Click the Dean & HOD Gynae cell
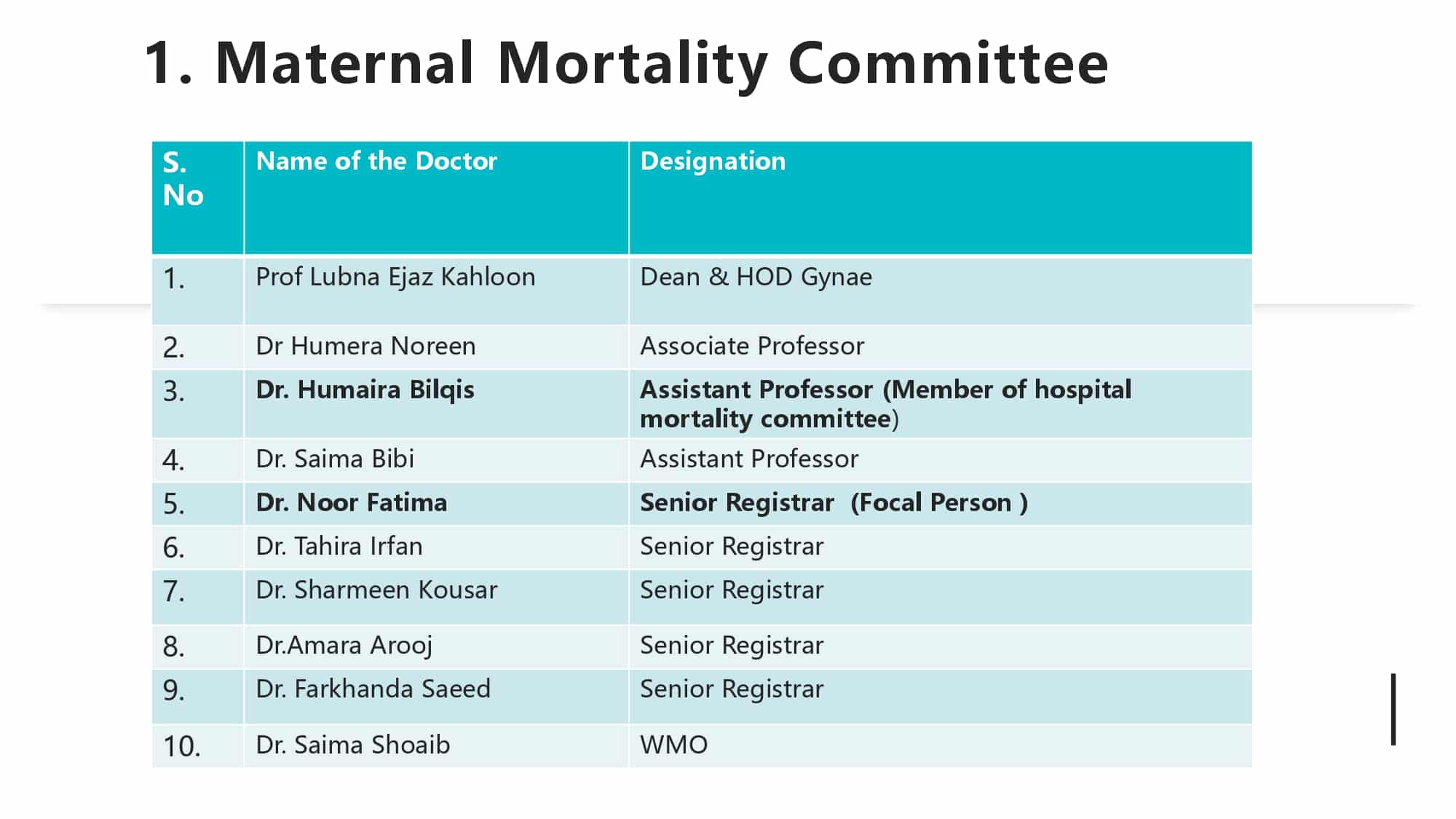 coord(941,291)
